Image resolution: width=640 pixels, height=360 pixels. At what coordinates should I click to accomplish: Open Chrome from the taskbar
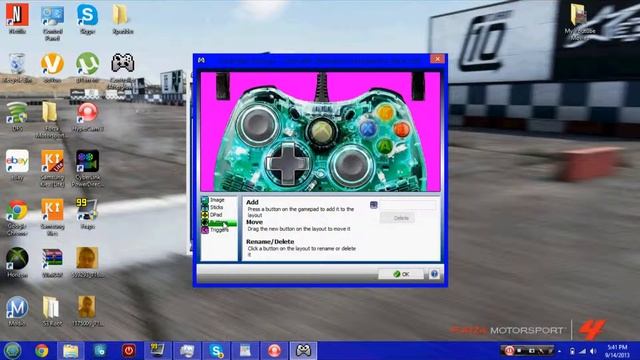pos(42,351)
